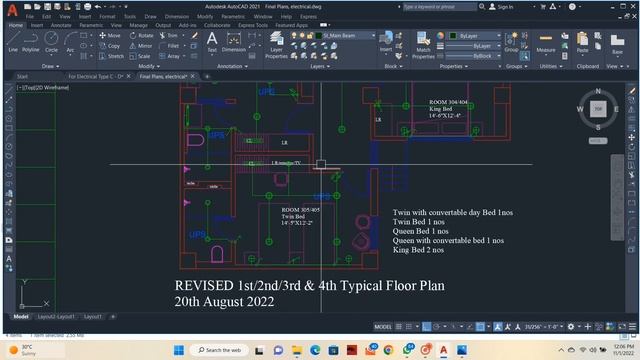640x360 pixels.
Task: Toggle polar tracking in status bar
Action: (436, 327)
